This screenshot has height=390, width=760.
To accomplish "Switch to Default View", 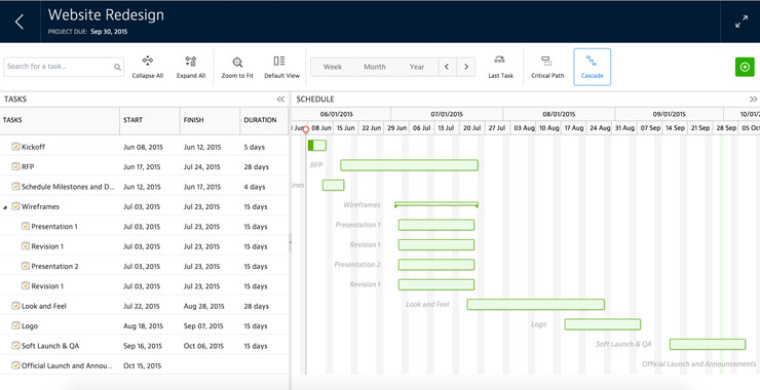I will [x=282, y=67].
